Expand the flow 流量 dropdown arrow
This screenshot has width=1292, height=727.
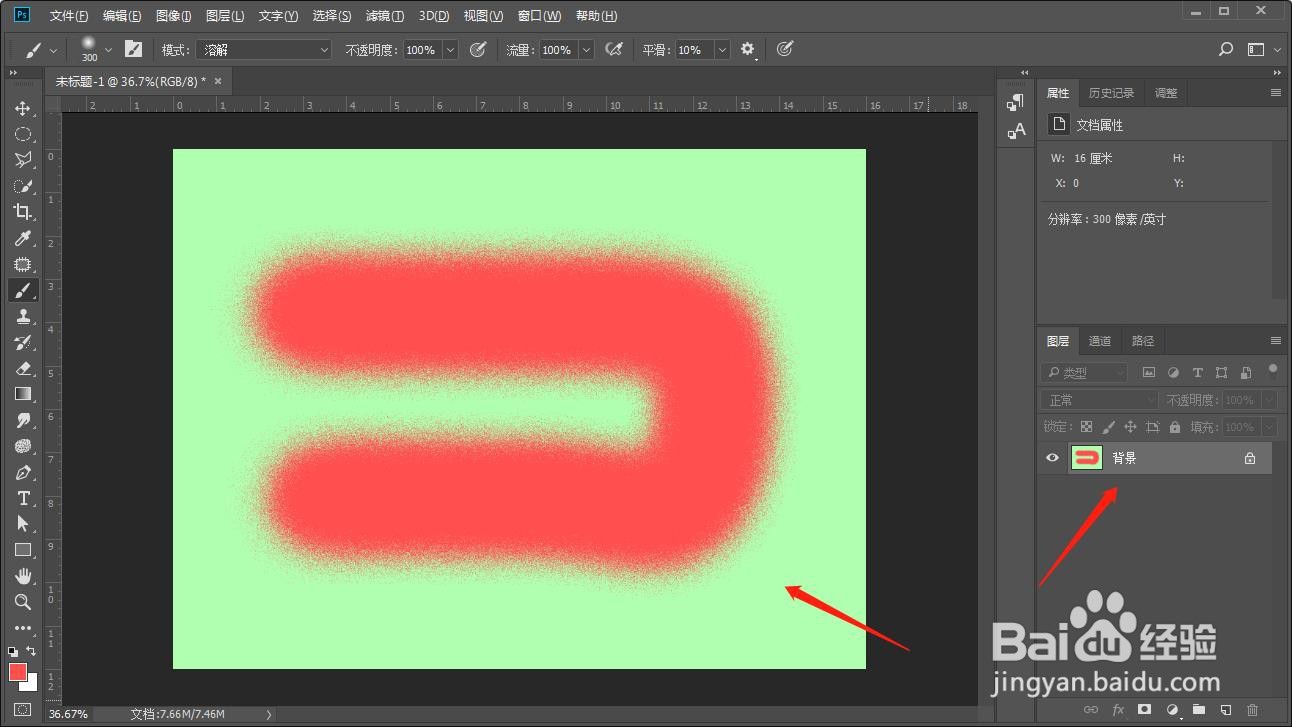pyautogui.click(x=586, y=49)
